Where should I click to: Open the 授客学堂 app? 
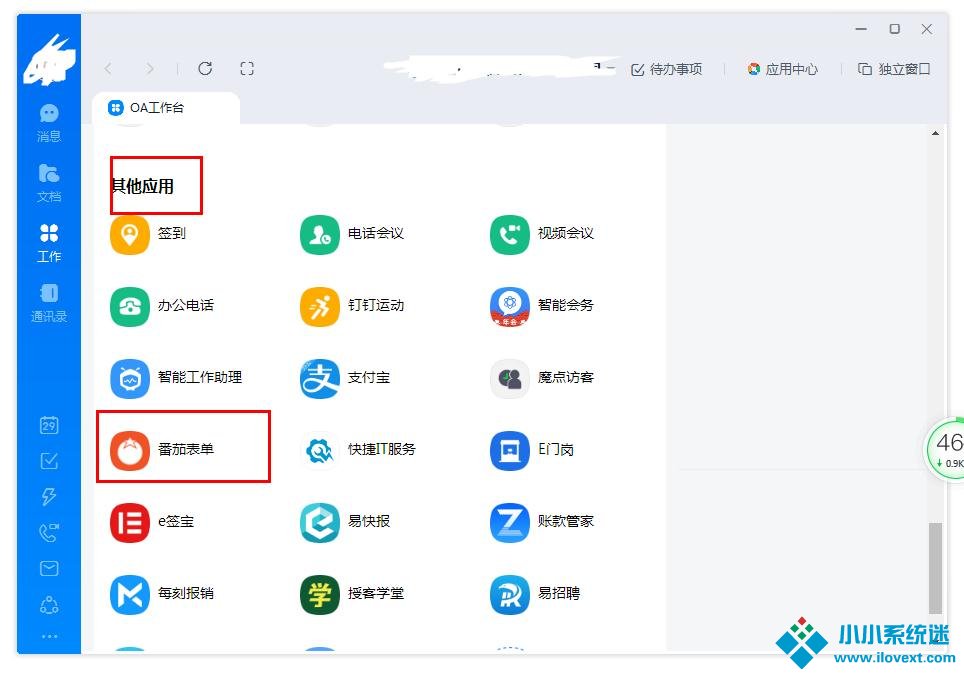click(x=352, y=594)
